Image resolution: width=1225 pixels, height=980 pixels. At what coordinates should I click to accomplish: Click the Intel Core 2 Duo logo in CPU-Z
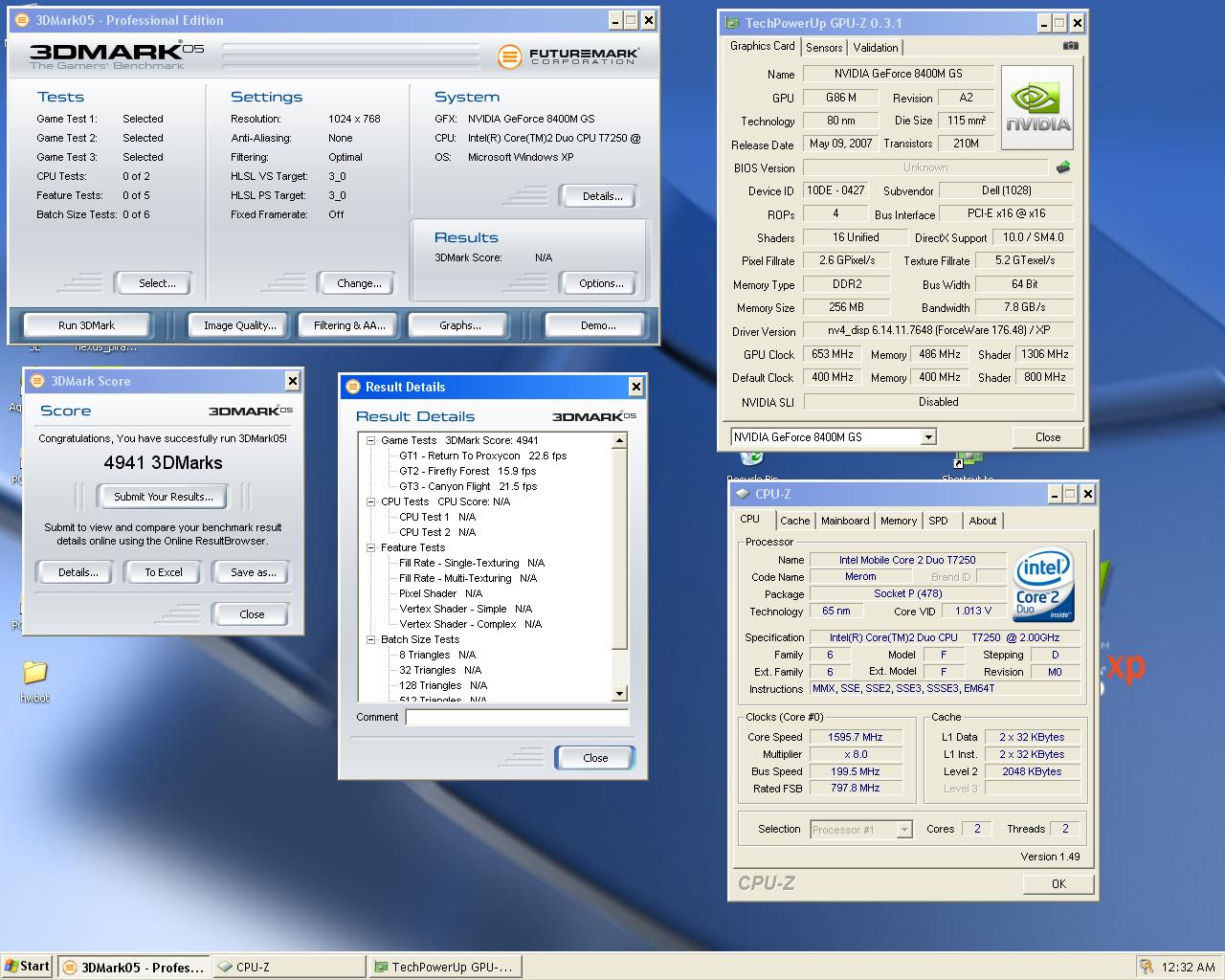pyautogui.click(x=1043, y=584)
